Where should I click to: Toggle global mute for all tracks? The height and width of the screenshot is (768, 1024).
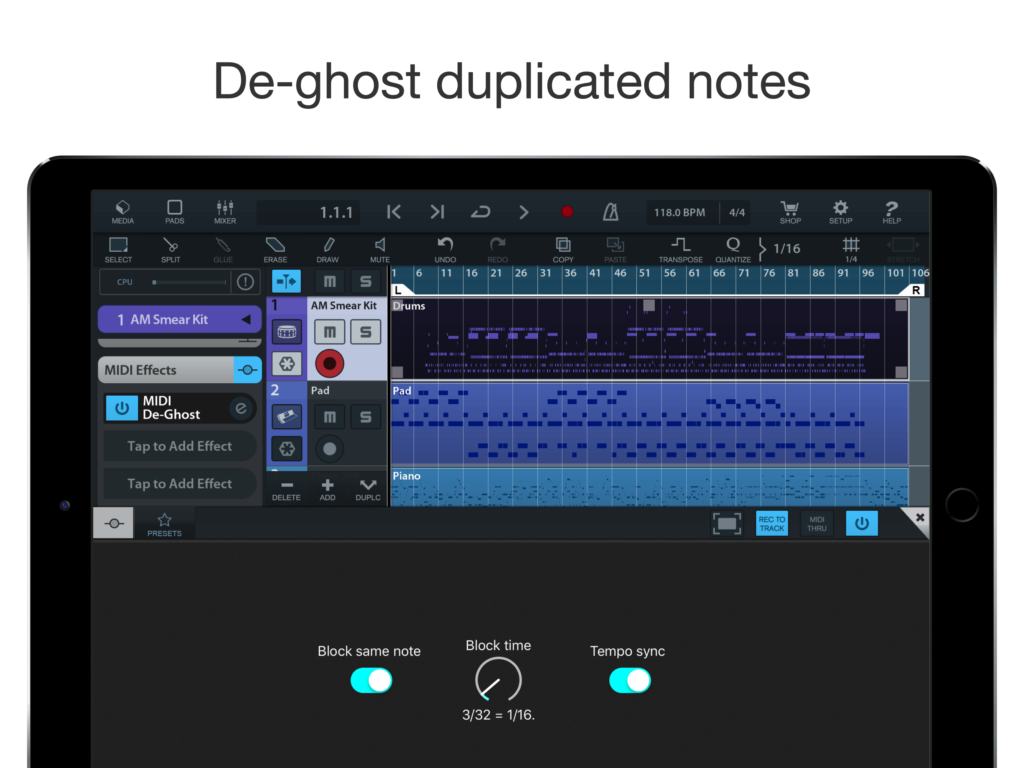coord(330,281)
